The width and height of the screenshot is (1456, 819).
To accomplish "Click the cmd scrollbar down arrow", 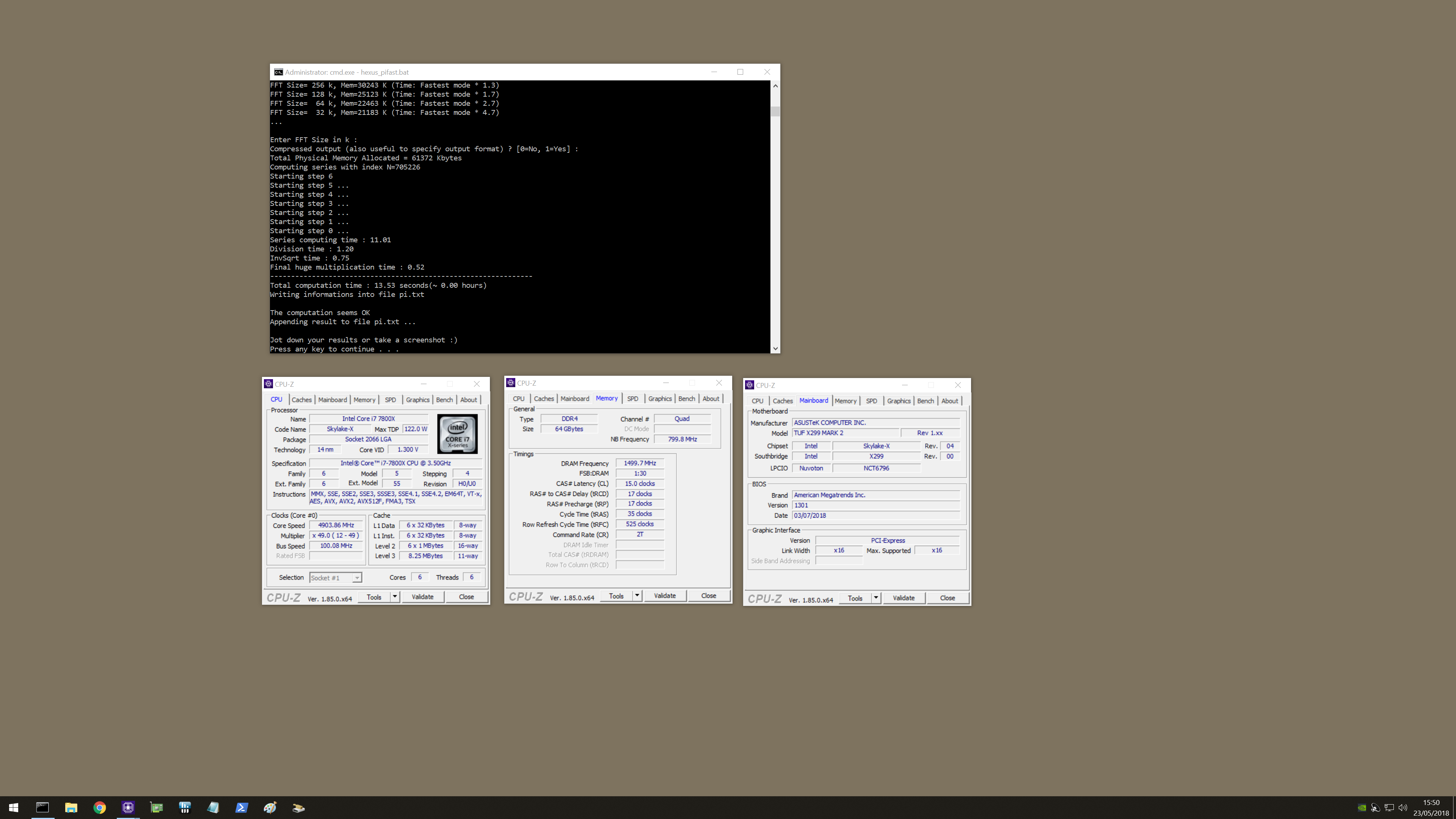I will click(775, 349).
